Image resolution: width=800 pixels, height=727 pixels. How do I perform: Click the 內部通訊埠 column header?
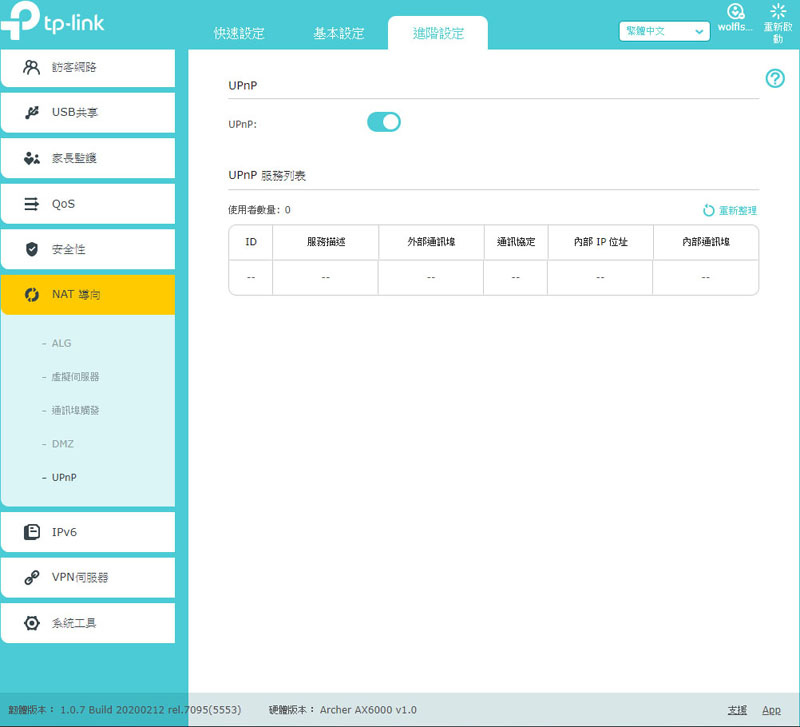coord(706,242)
